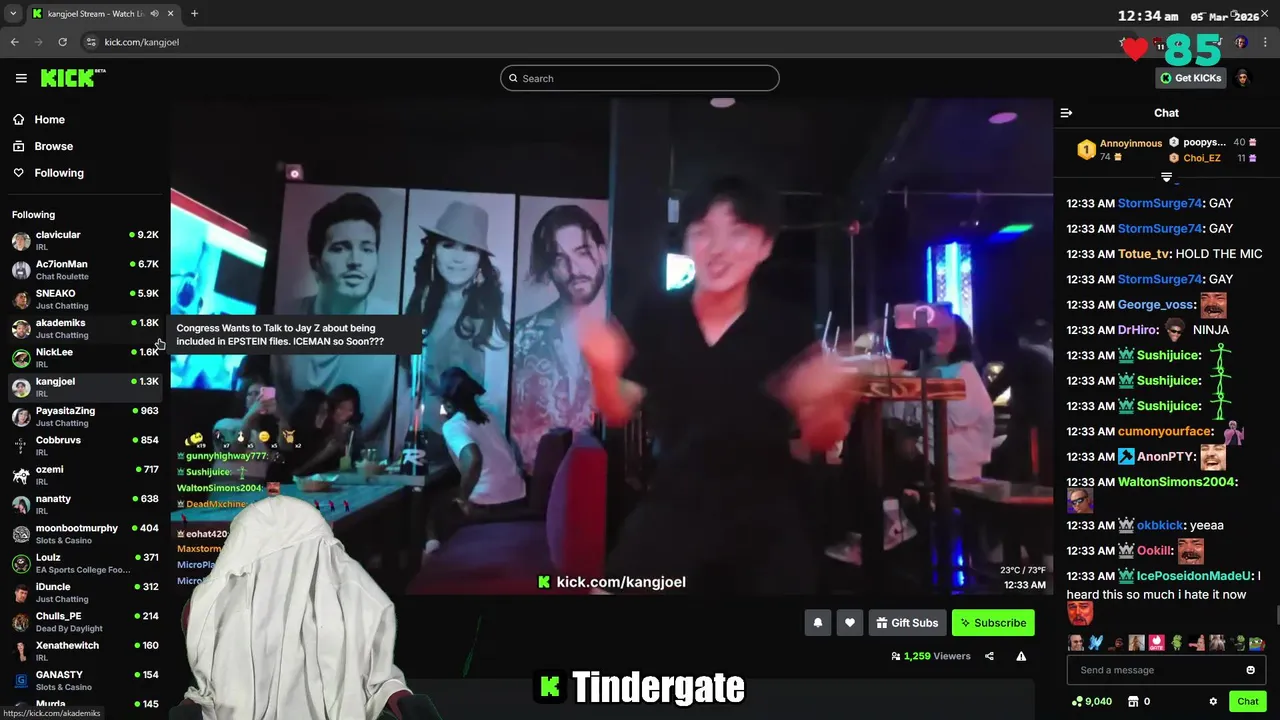Click username IcePoseidonMadeU in chat
1280x720 pixels.
pos(1194,576)
